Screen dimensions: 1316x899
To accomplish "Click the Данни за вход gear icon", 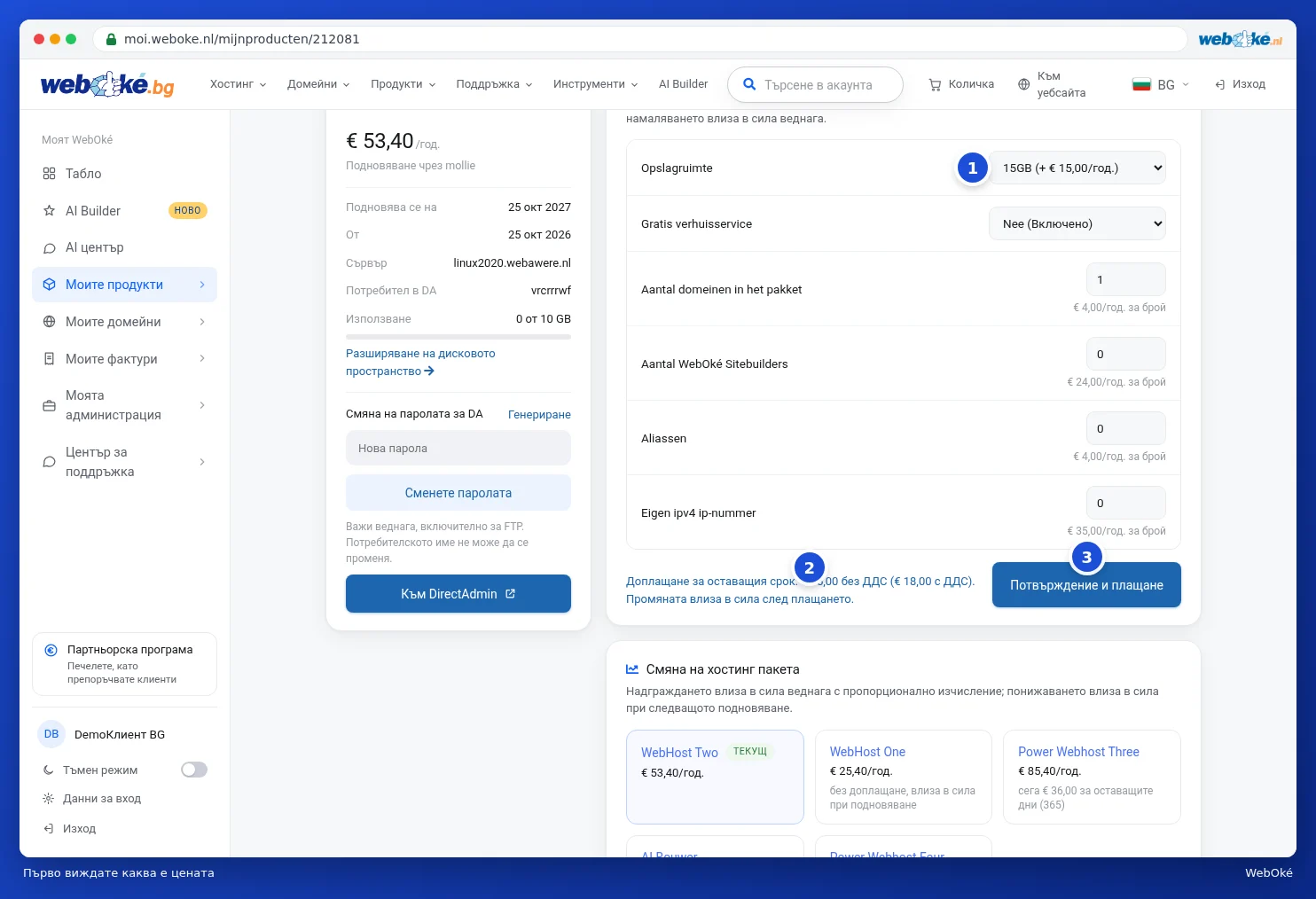I will [49, 799].
